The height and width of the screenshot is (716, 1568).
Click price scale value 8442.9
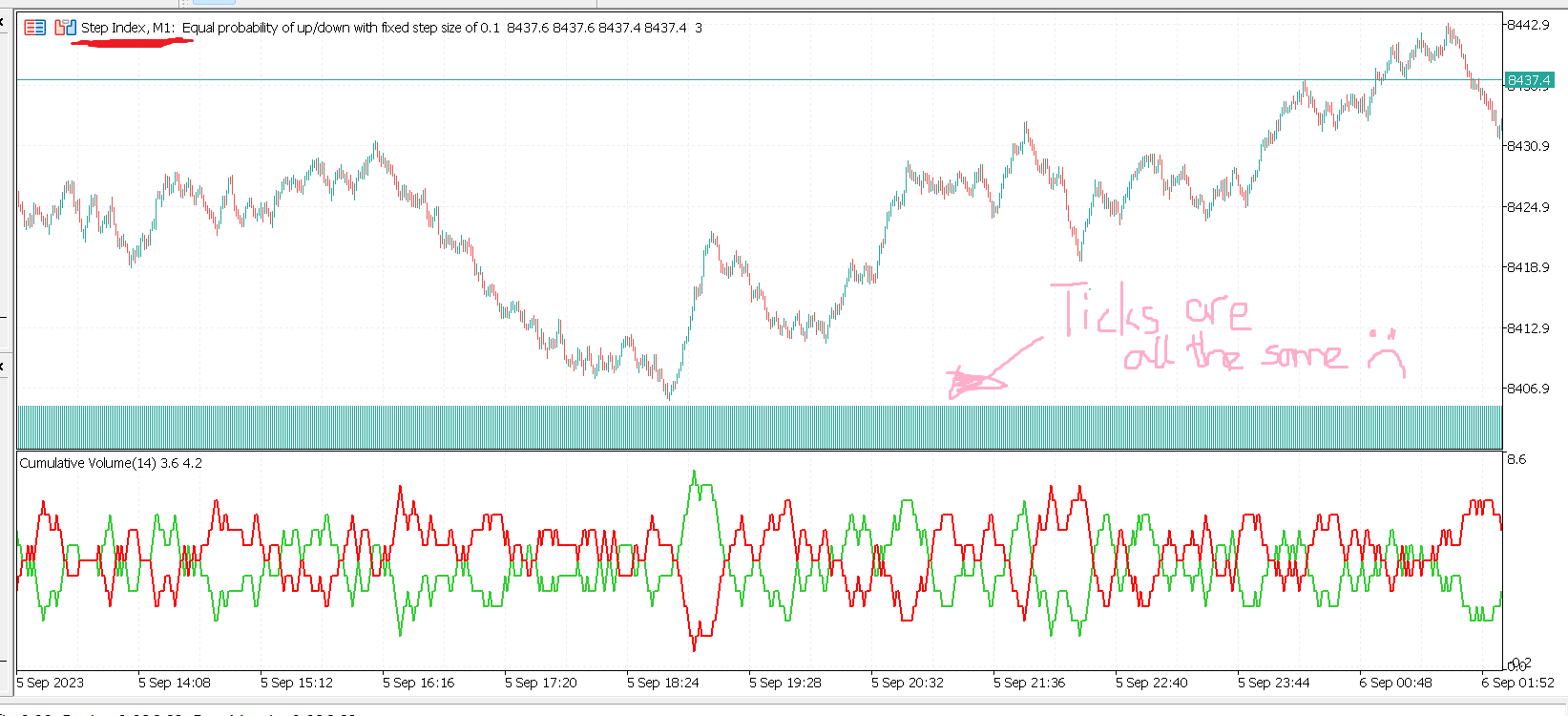(1528, 25)
